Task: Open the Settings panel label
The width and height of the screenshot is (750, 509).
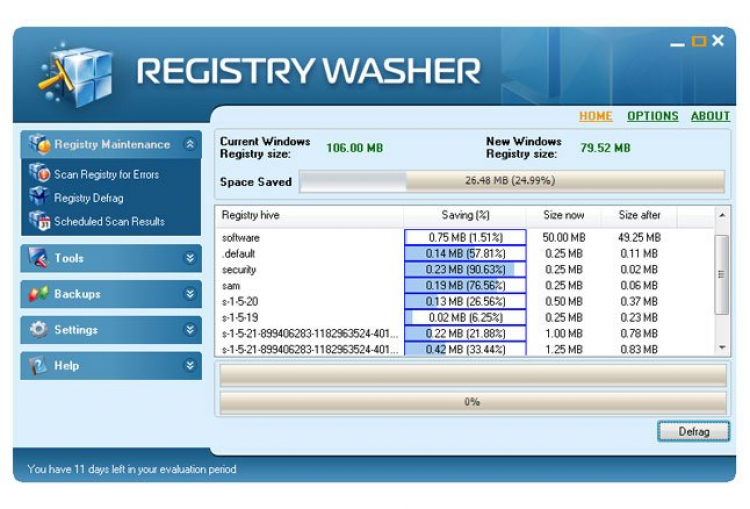Action: (x=76, y=330)
